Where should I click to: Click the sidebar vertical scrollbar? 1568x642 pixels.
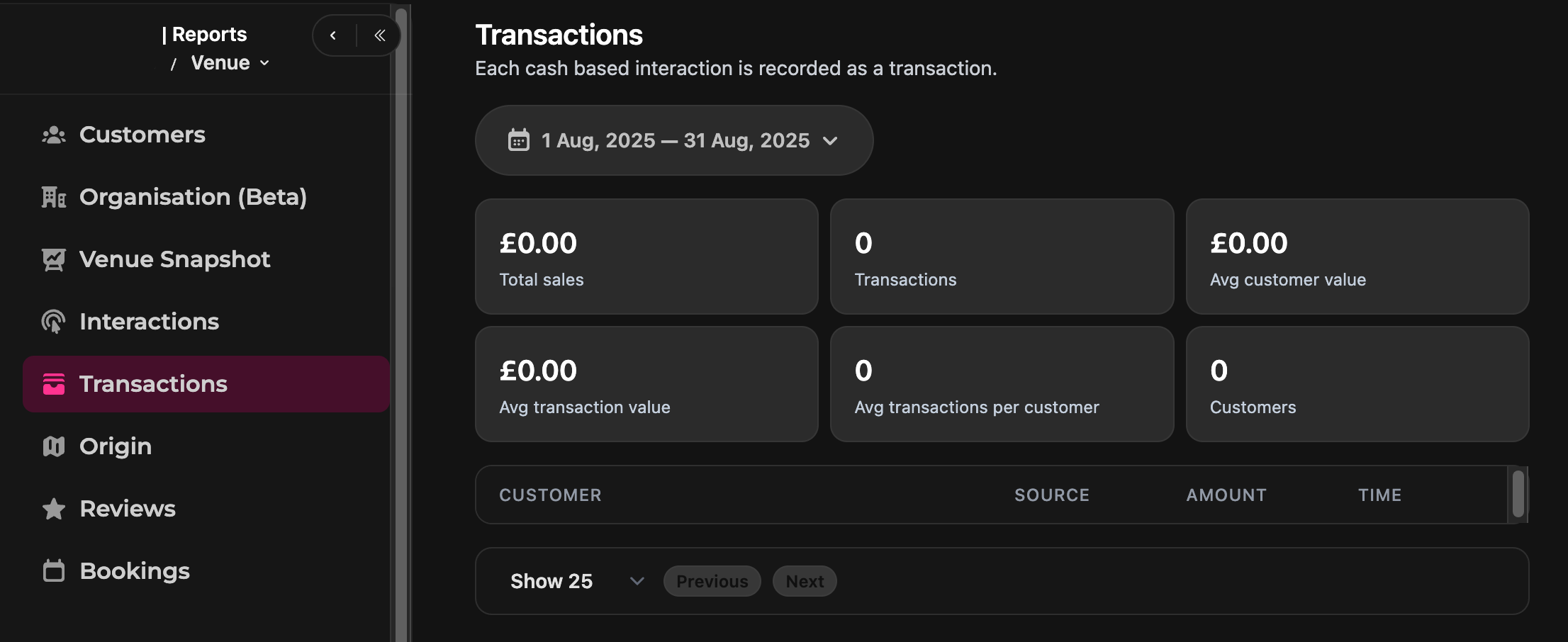pos(401,319)
